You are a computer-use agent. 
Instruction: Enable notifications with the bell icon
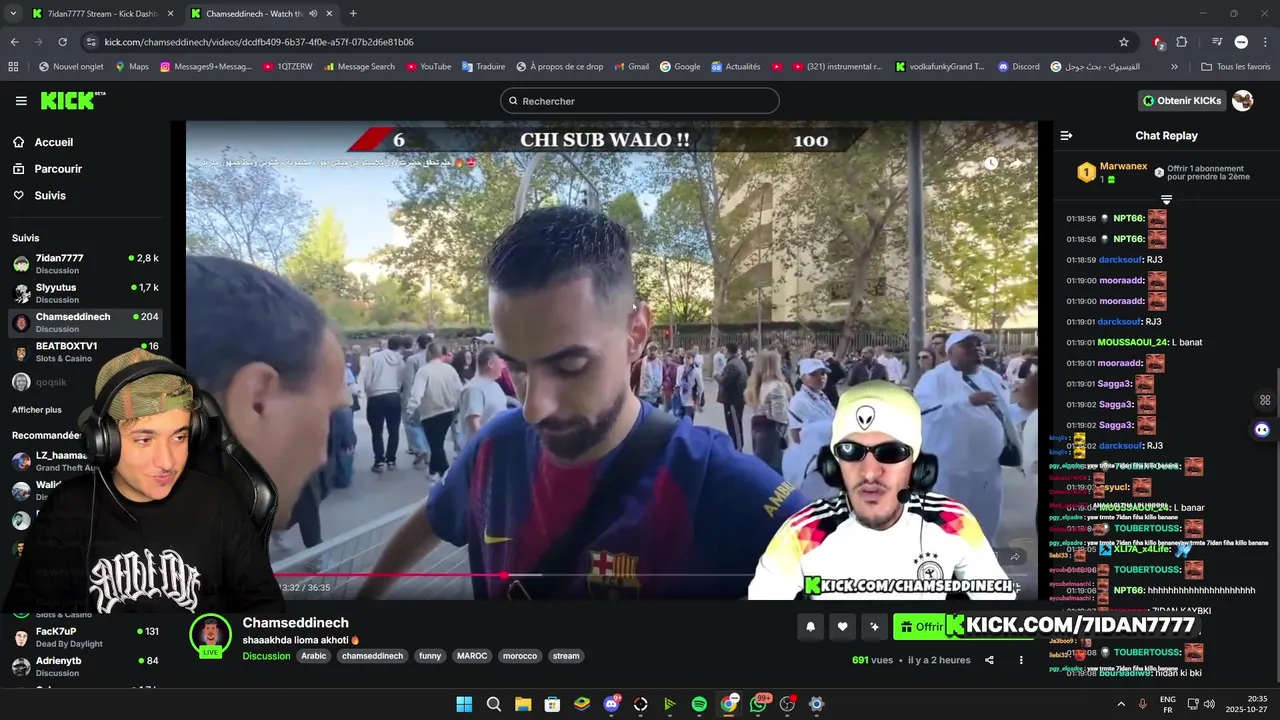coord(811,627)
